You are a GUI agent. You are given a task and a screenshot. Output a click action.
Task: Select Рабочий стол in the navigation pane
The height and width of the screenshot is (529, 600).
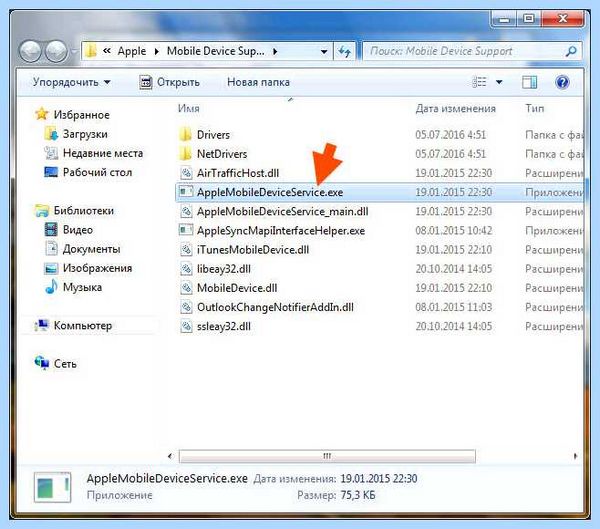coord(97,172)
